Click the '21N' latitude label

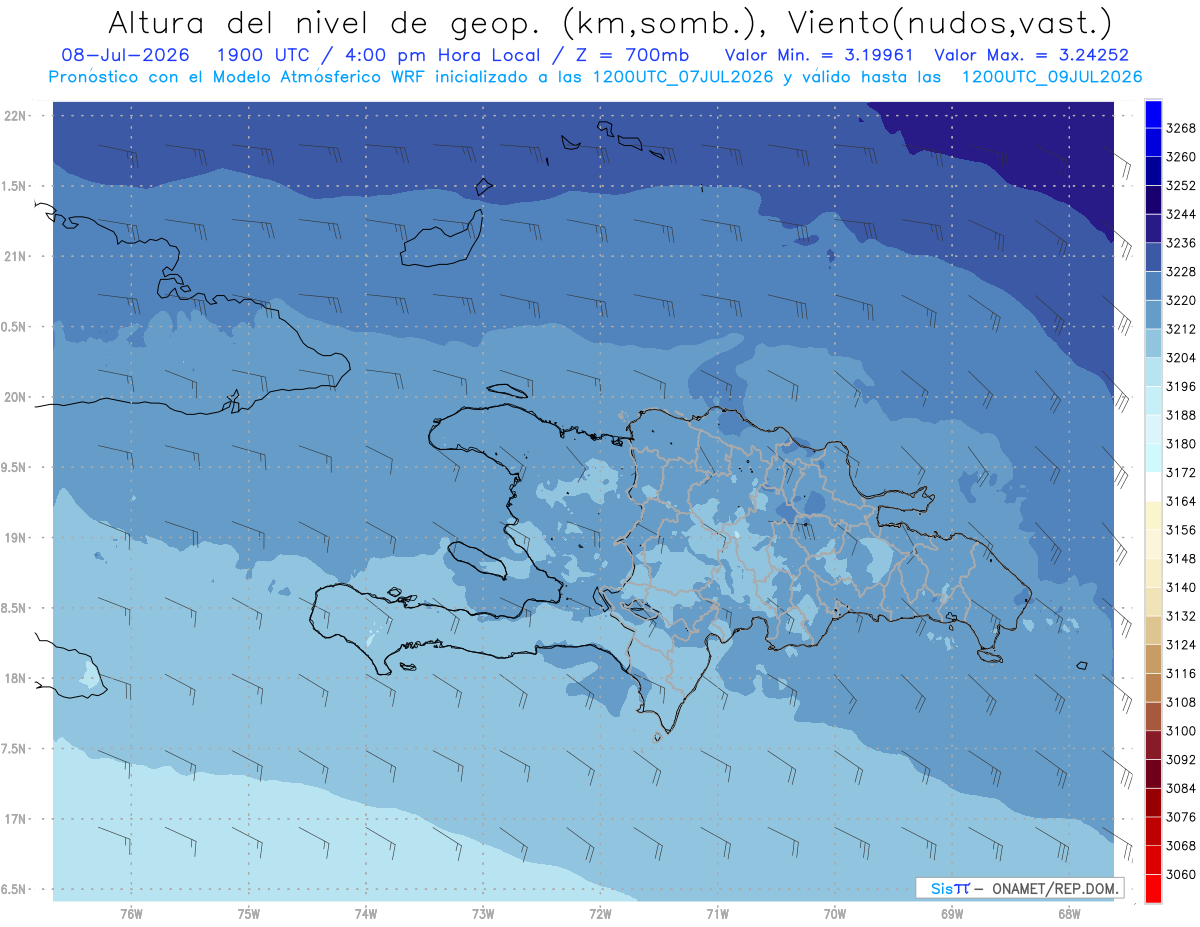click(x=16, y=256)
